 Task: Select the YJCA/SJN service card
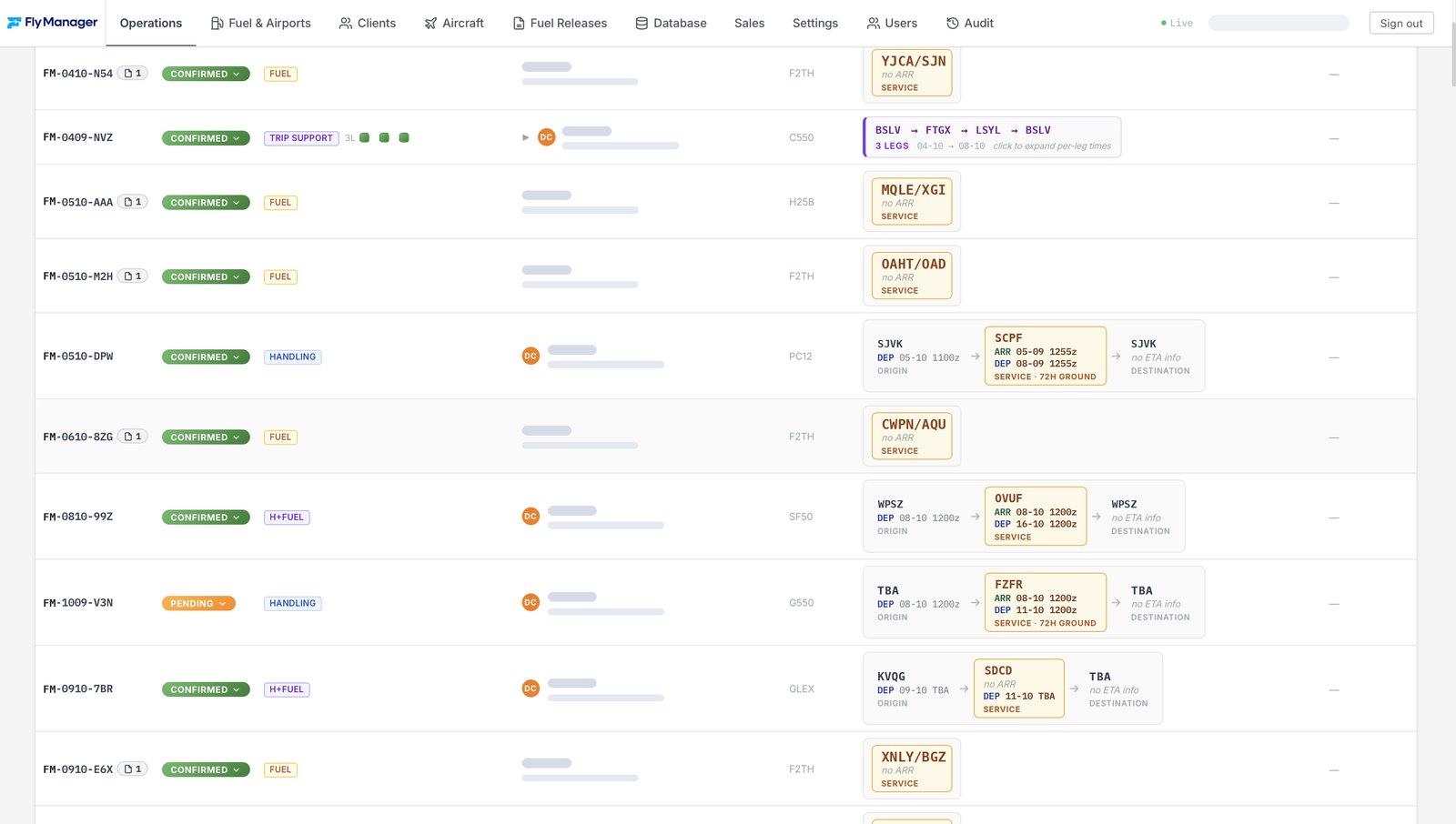(x=912, y=73)
